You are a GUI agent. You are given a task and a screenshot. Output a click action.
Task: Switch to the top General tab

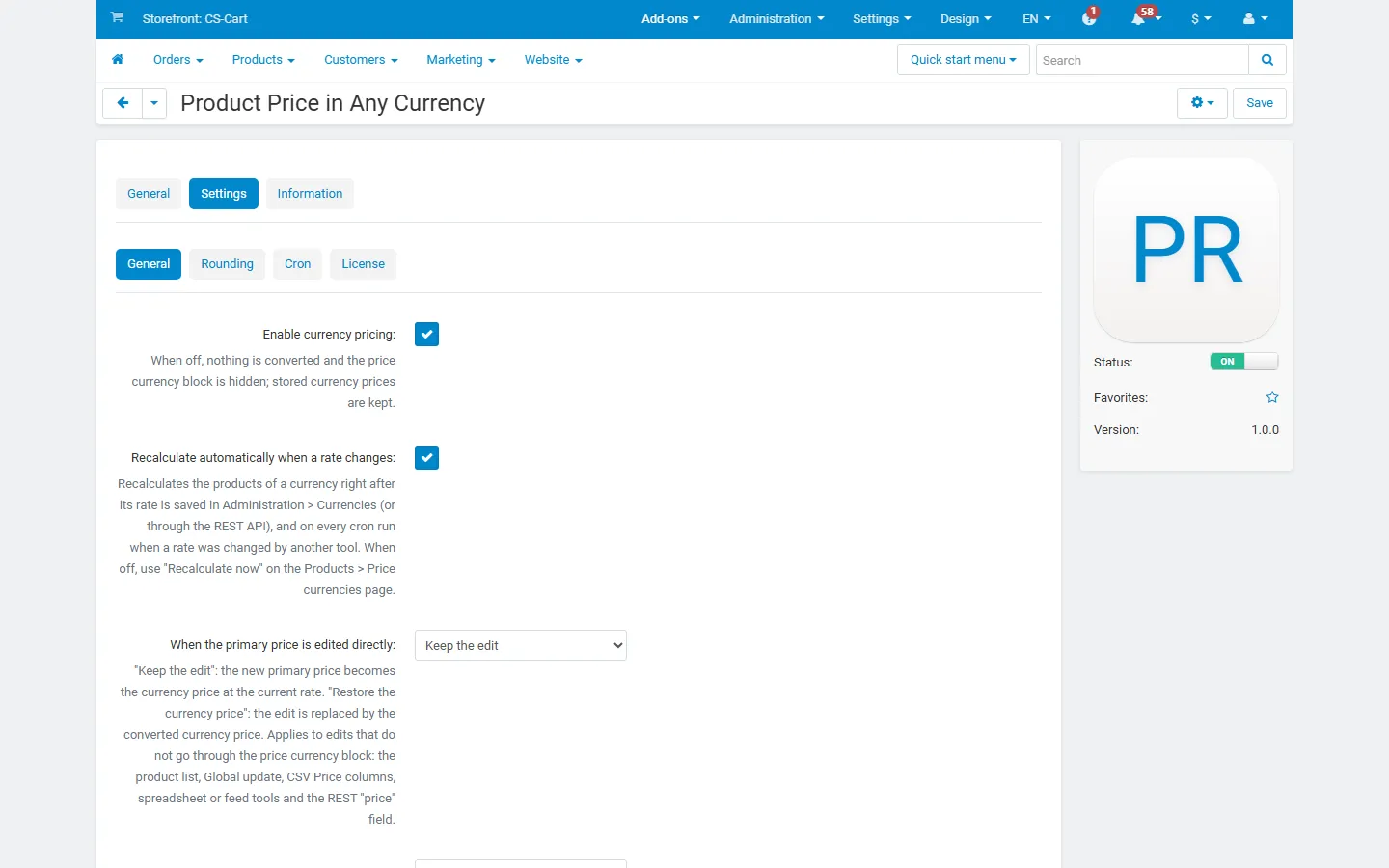tap(149, 194)
